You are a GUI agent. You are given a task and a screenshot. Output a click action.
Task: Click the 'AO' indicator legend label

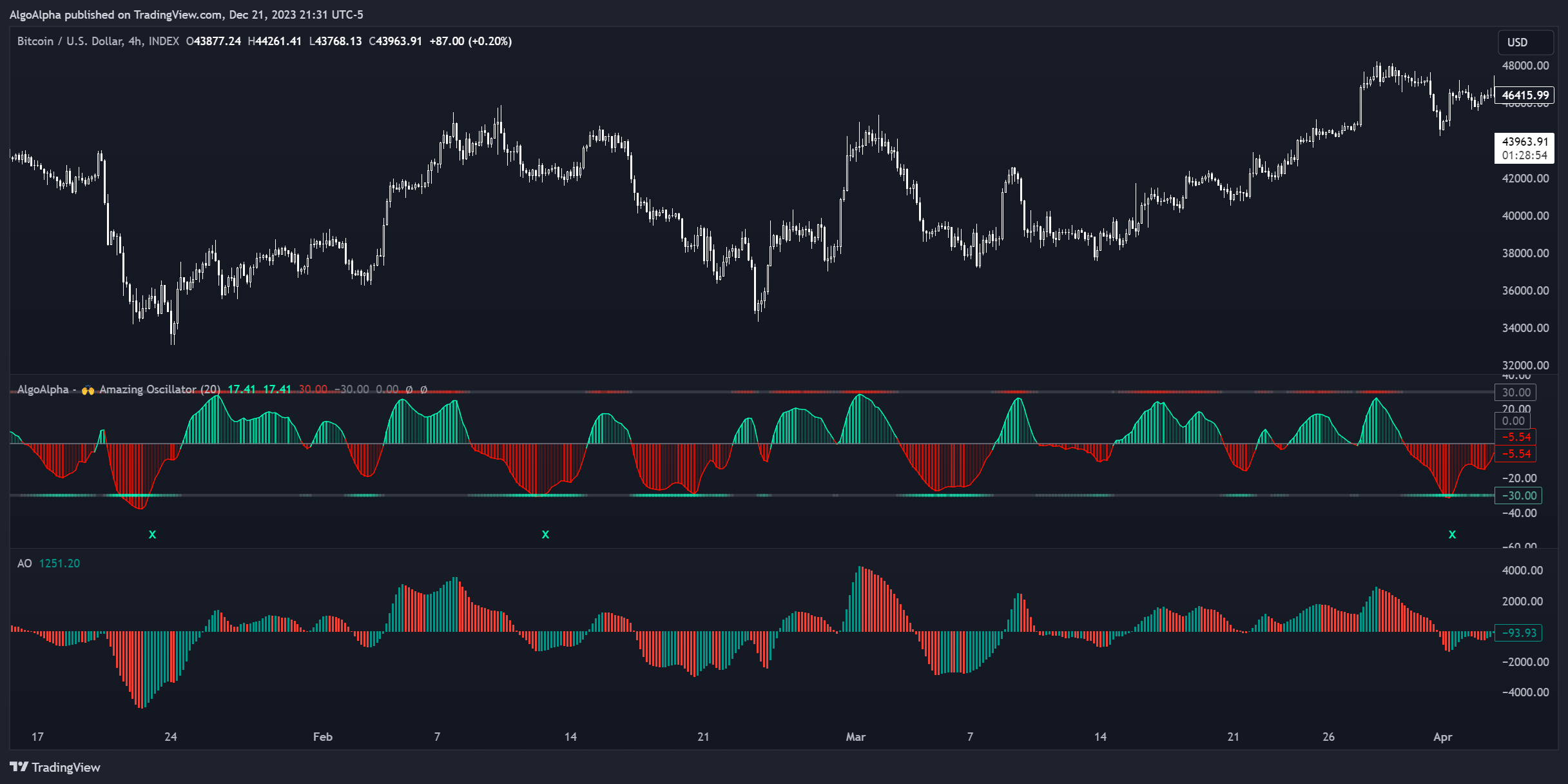(x=24, y=563)
